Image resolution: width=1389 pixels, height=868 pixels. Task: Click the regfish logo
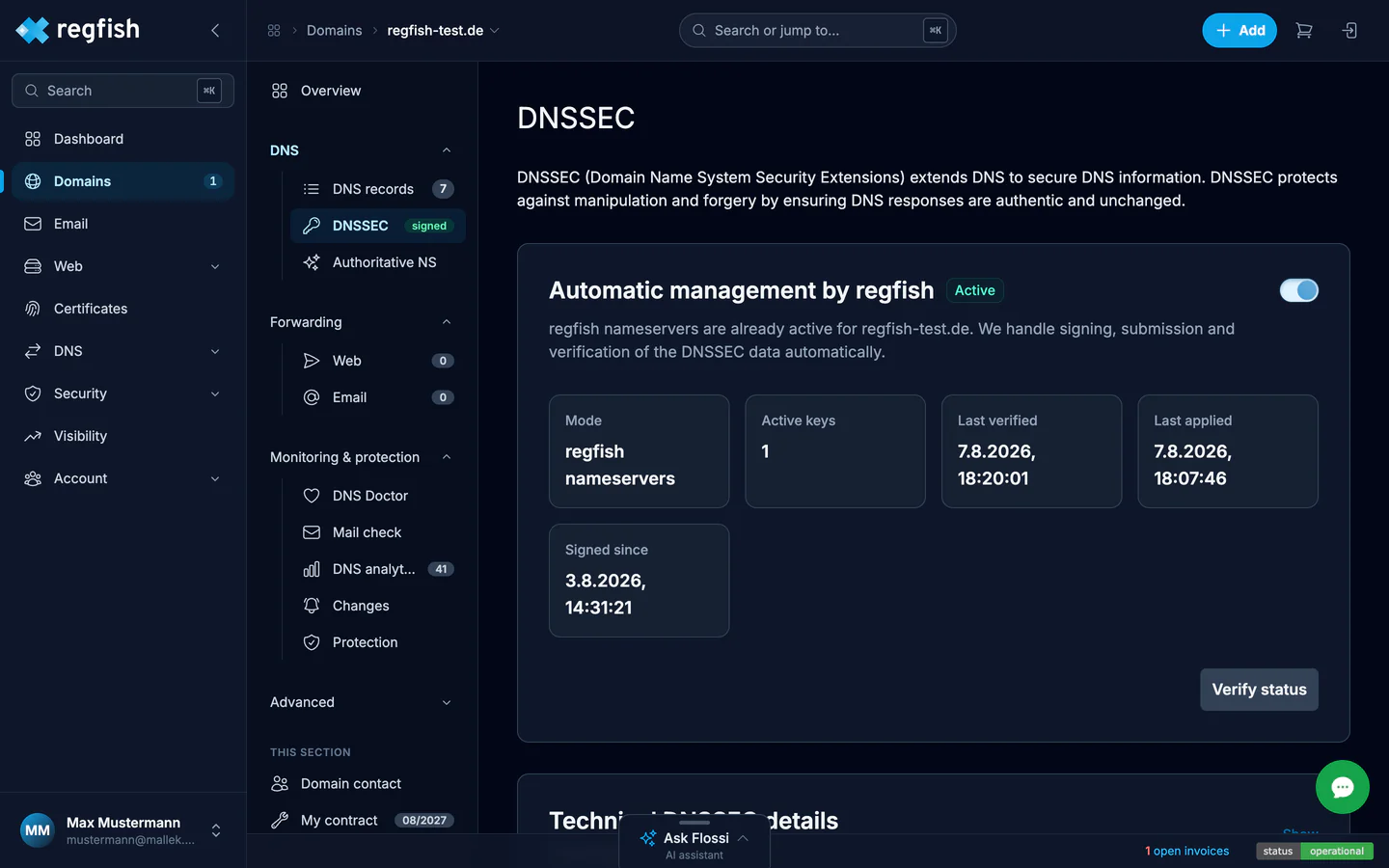pyautogui.click(x=78, y=30)
